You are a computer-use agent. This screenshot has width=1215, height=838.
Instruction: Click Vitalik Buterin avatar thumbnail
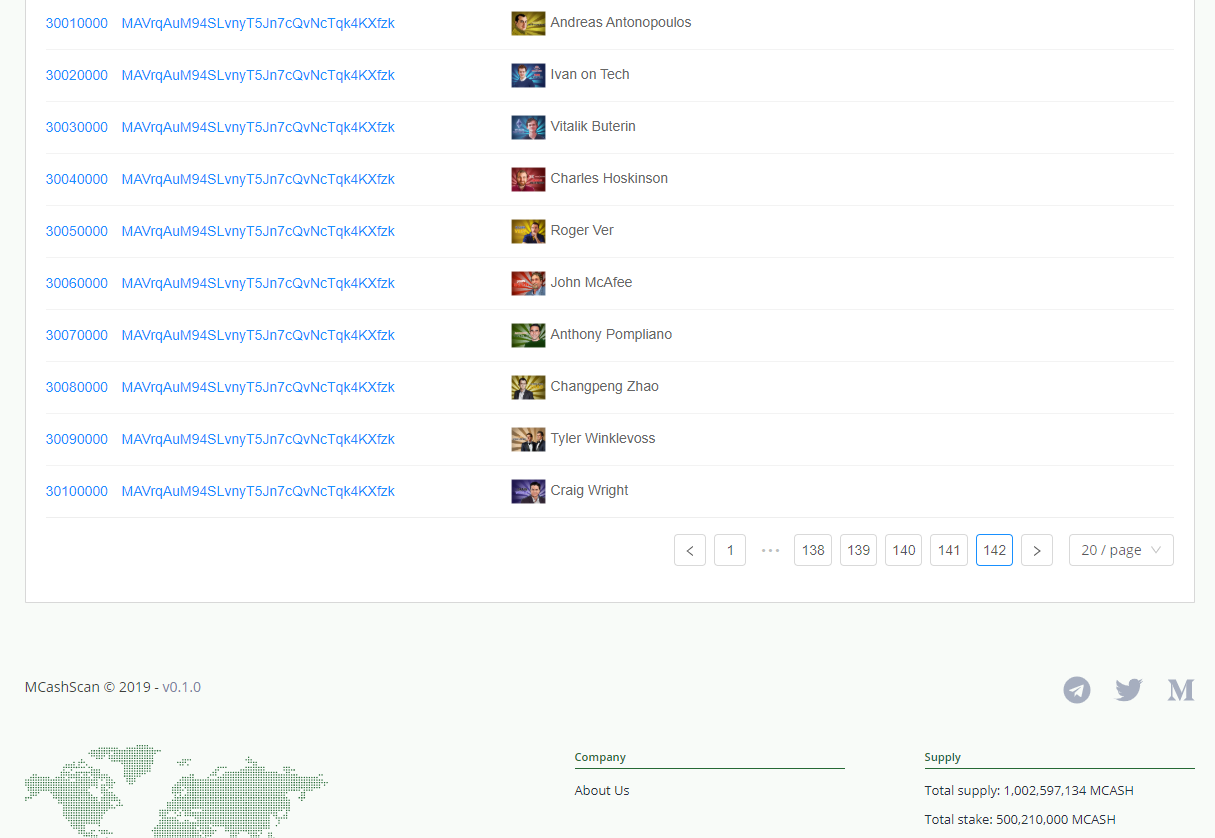(528, 127)
